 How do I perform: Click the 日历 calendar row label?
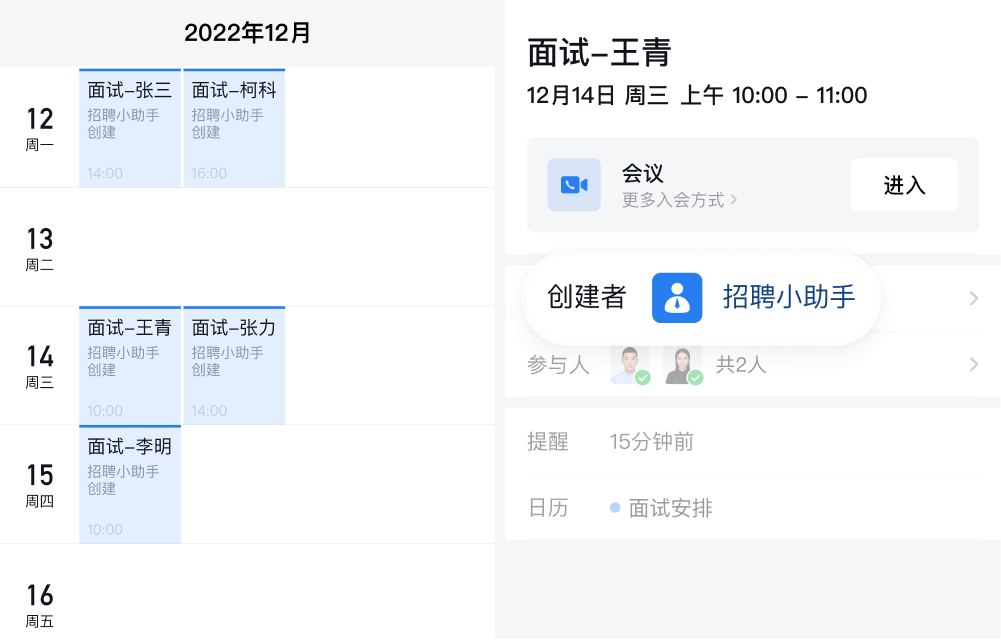coord(547,507)
